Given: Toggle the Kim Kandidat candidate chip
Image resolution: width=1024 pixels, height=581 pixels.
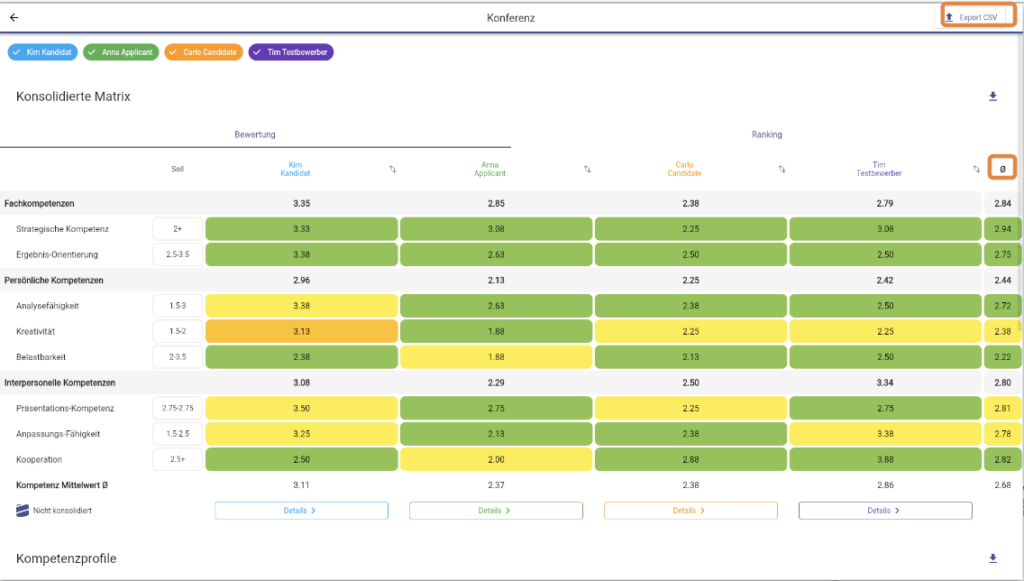Looking at the screenshot, I should pyautogui.click(x=43, y=52).
